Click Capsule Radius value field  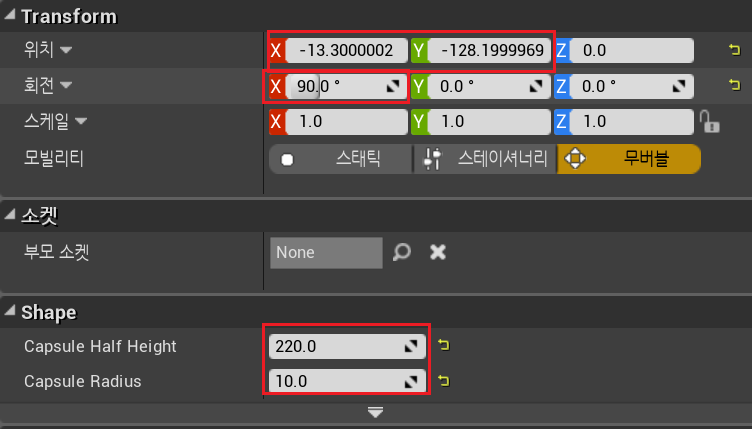coord(347,381)
